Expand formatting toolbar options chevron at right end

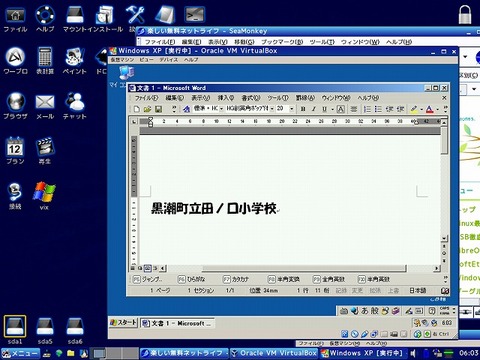445,109
